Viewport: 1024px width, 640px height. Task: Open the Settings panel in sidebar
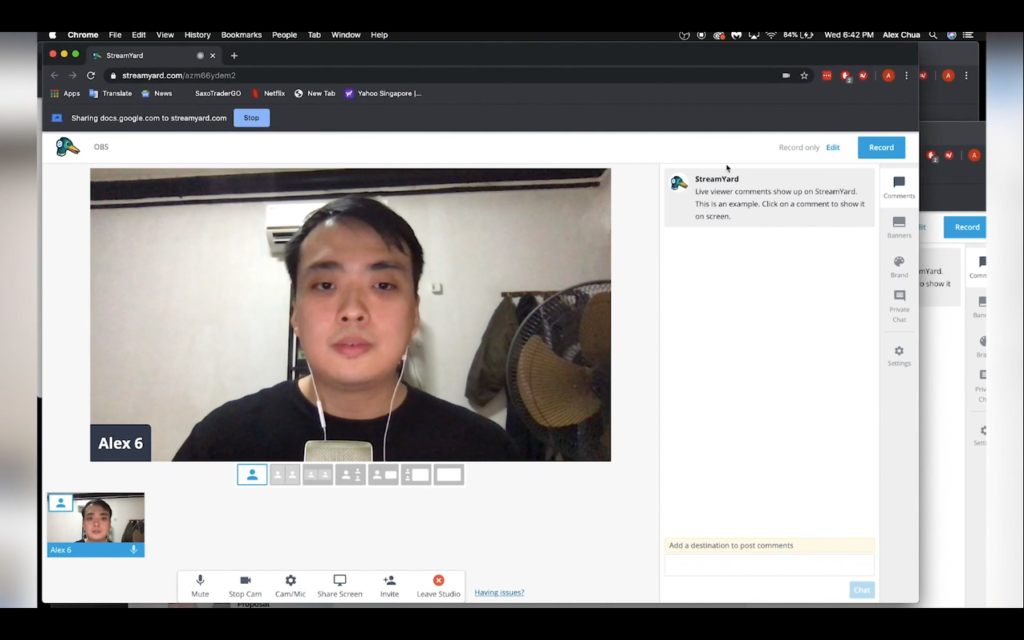coord(899,356)
